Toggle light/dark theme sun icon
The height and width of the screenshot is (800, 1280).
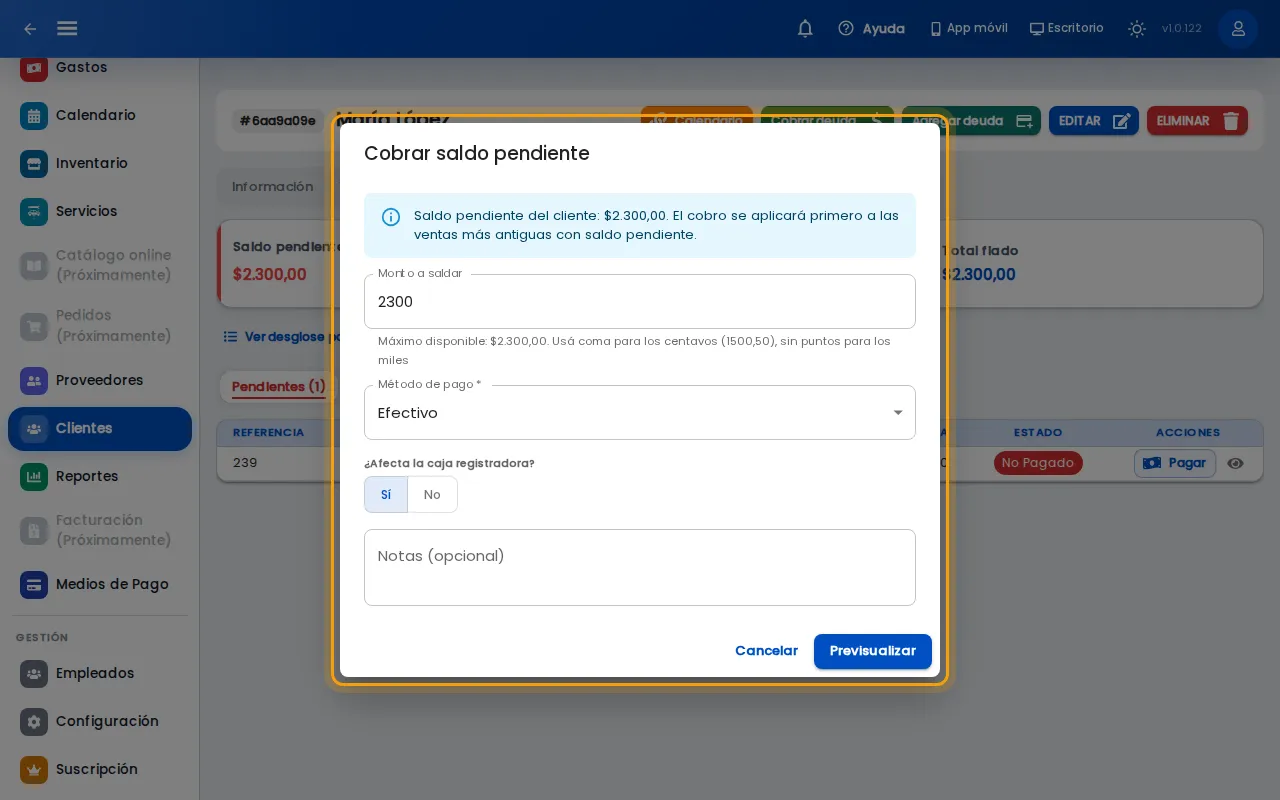1137,29
